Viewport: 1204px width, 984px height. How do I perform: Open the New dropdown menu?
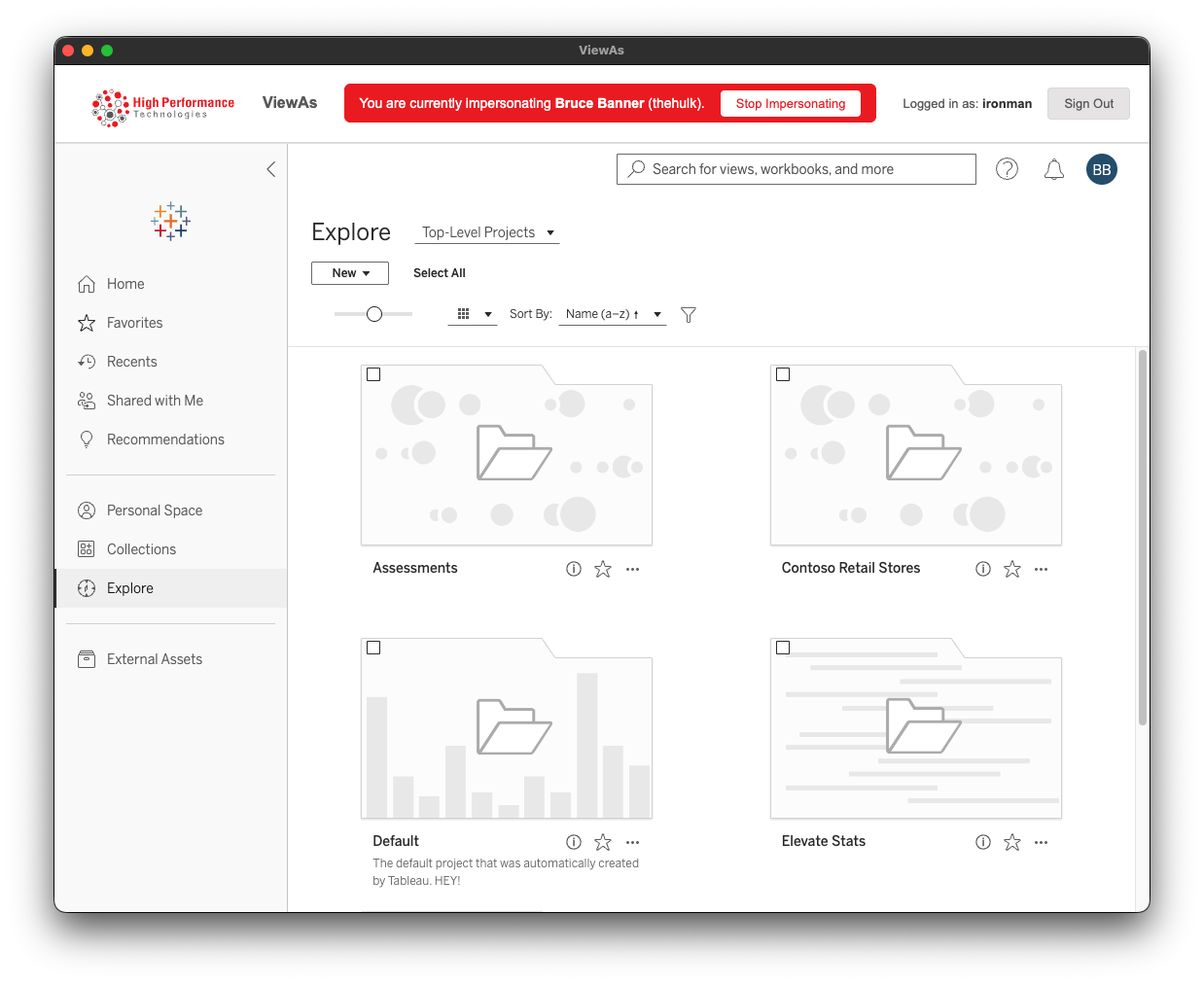pyautogui.click(x=349, y=273)
